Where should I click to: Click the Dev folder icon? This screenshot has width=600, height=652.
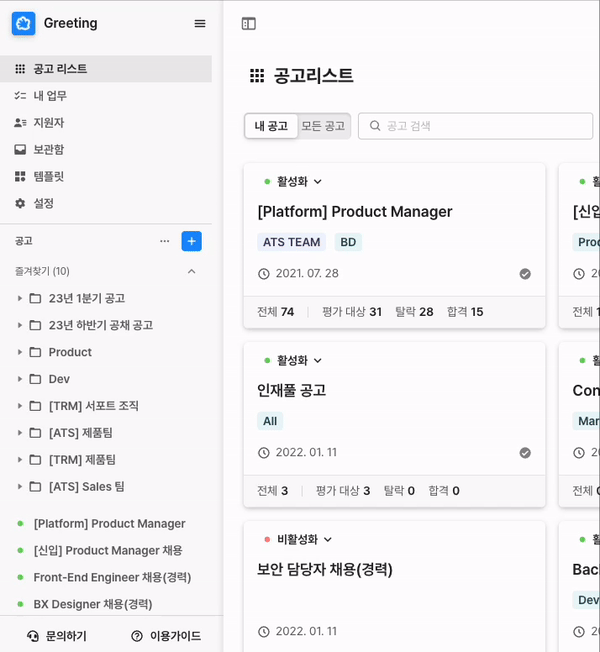35,379
